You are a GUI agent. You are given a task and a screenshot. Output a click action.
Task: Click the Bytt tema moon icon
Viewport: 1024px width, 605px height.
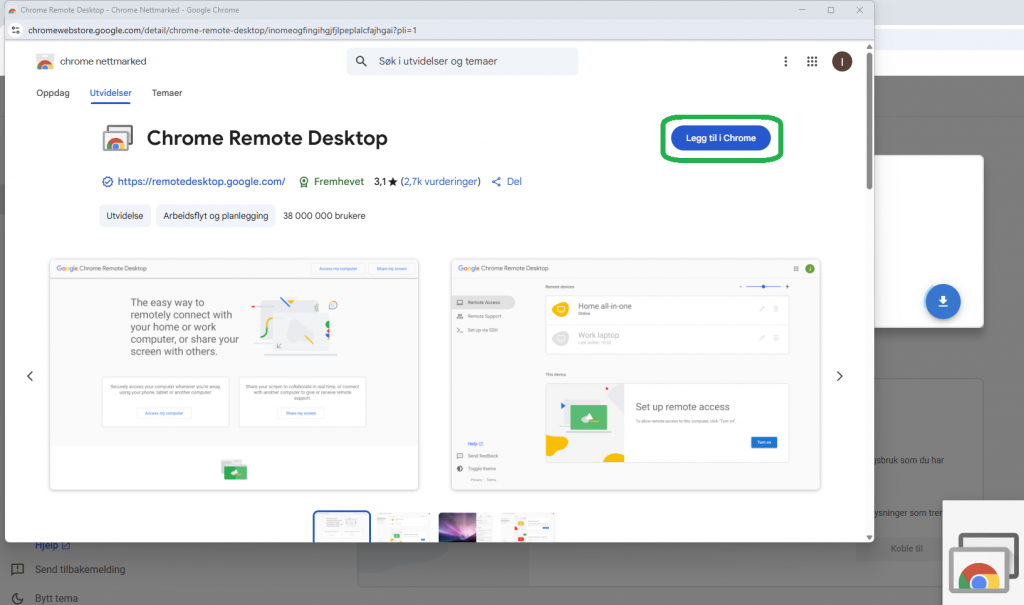(x=18, y=598)
